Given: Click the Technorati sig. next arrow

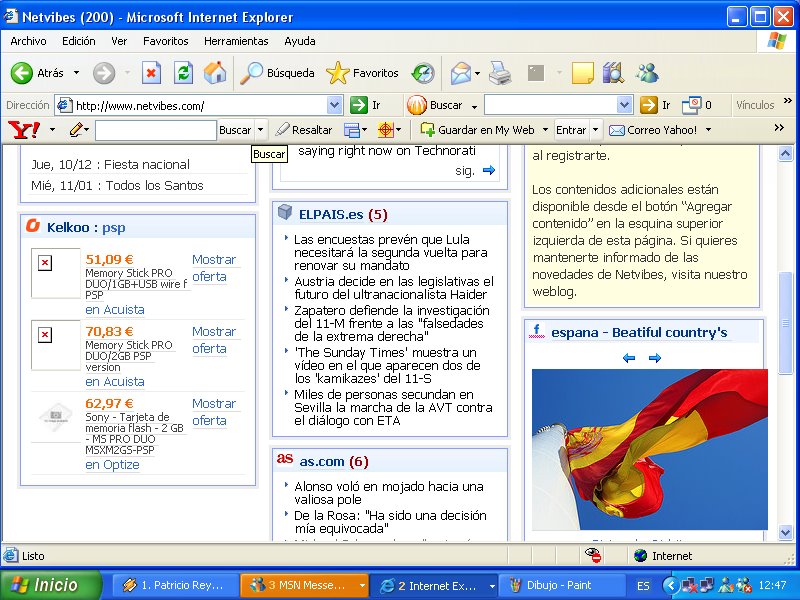Looking at the screenshot, I should tap(489, 170).
